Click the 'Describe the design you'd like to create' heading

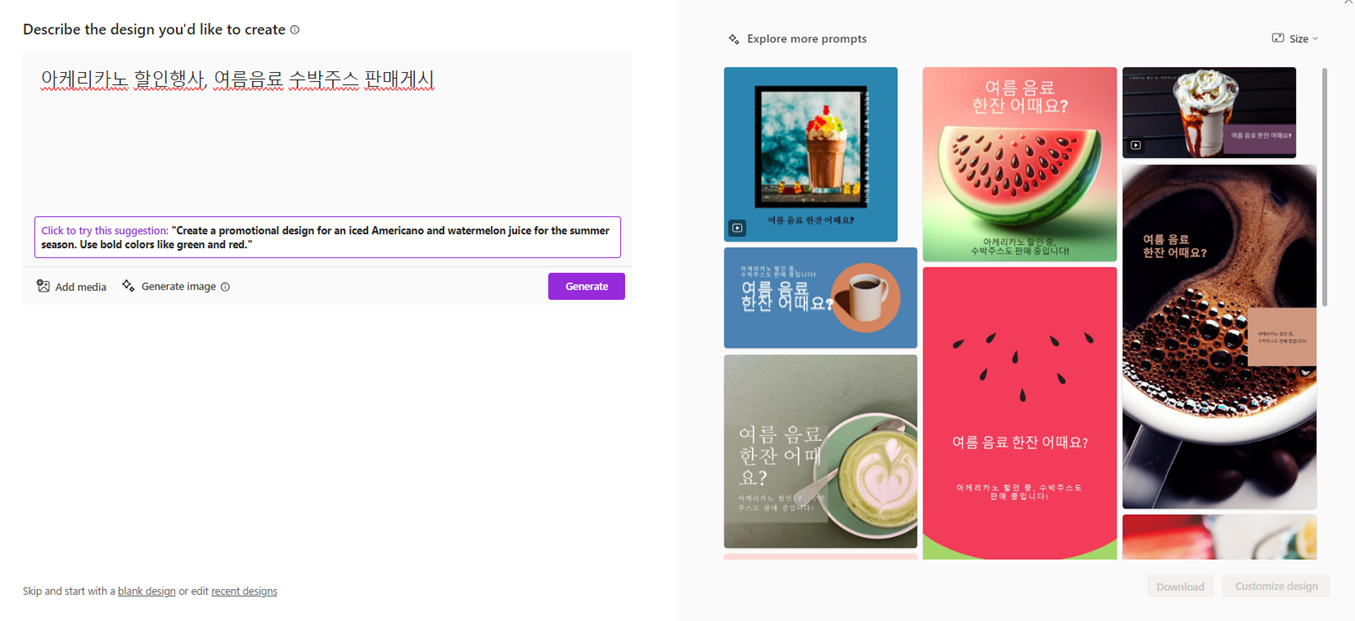(154, 30)
